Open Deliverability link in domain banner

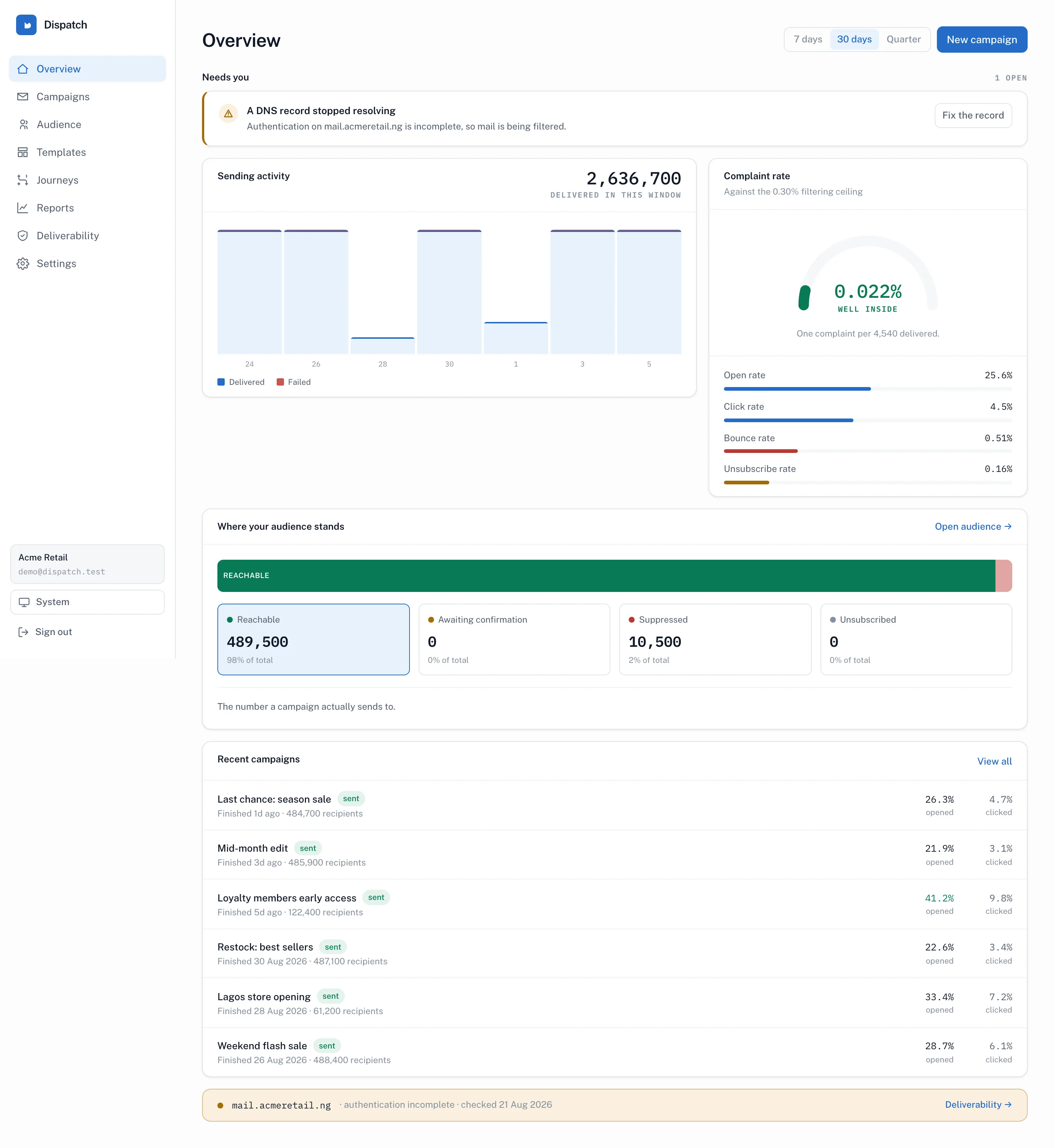(x=978, y=1105)
